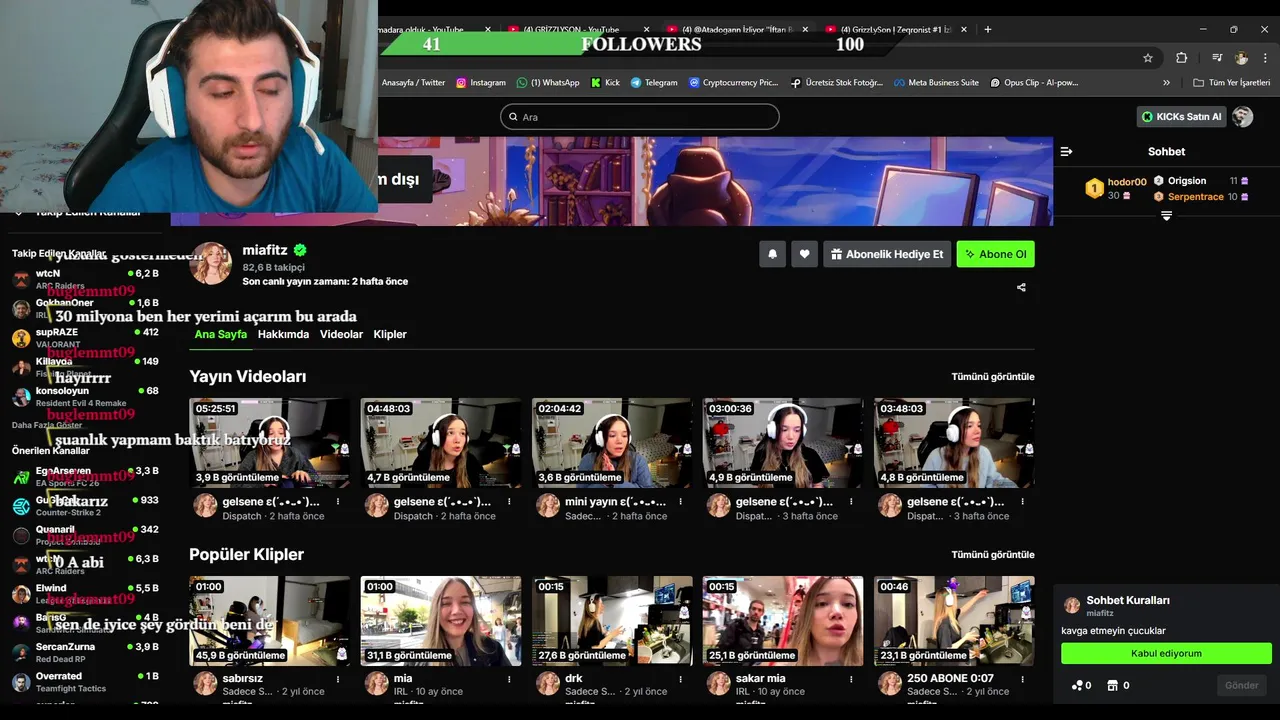1280x720 pixels.
Task: Click the notification bell on miafitz channel
Action: [x=772, y=254]
